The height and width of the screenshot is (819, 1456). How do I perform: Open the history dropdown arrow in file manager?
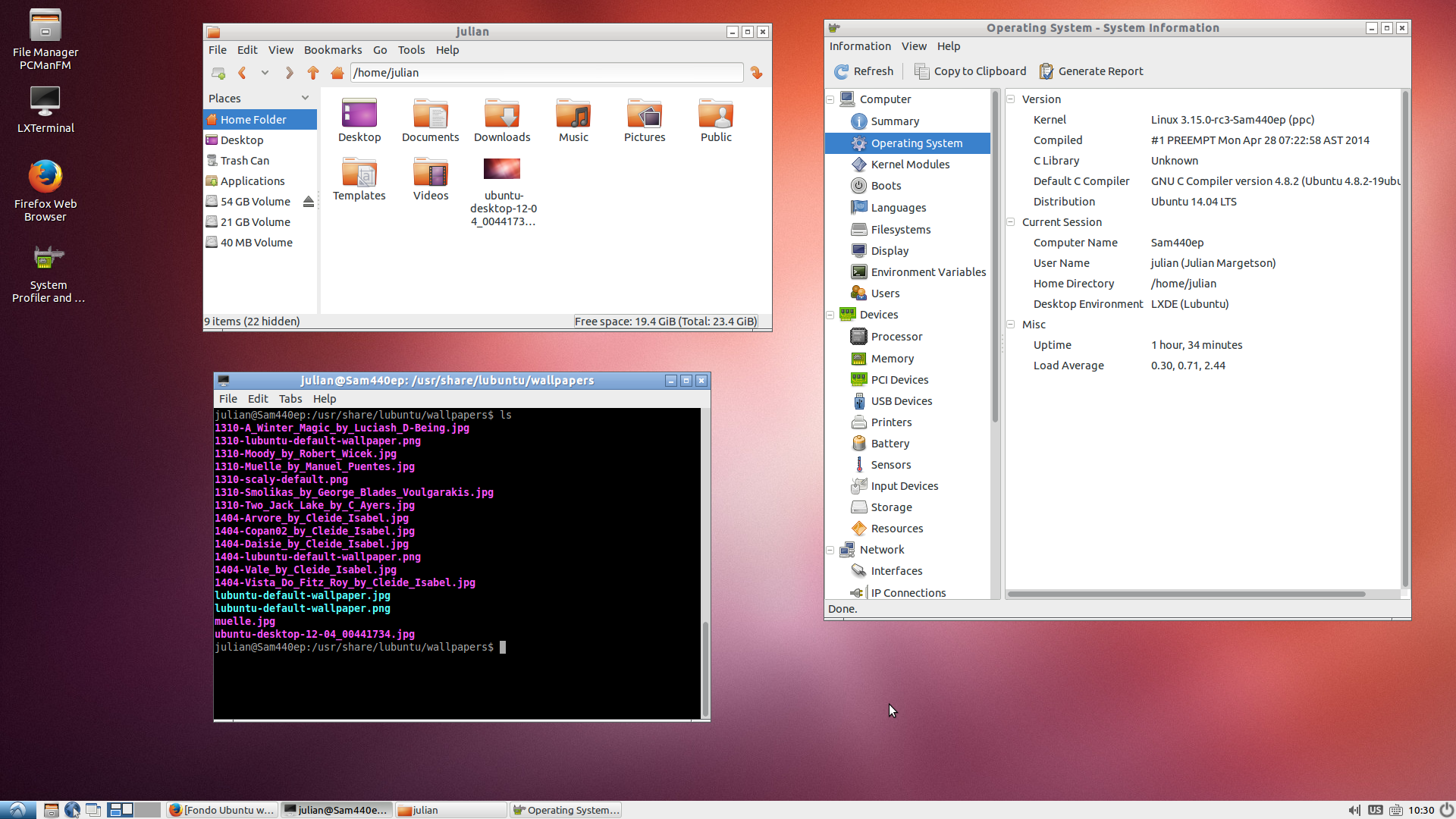click(265, 73)
